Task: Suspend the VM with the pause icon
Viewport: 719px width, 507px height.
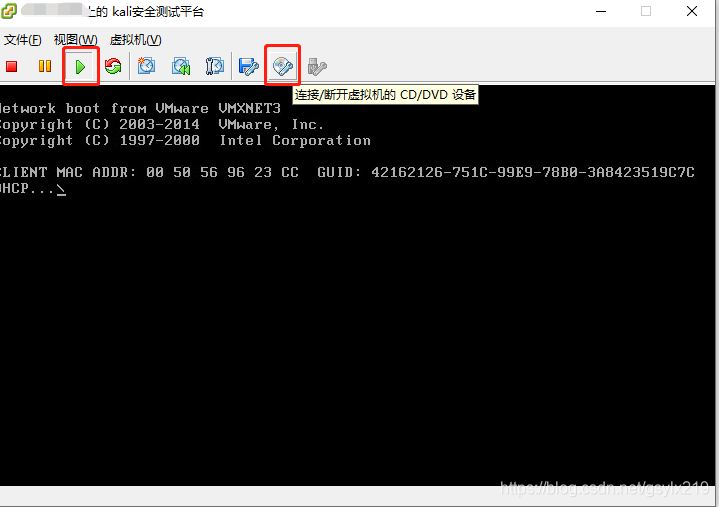Action: pos(45,66)
